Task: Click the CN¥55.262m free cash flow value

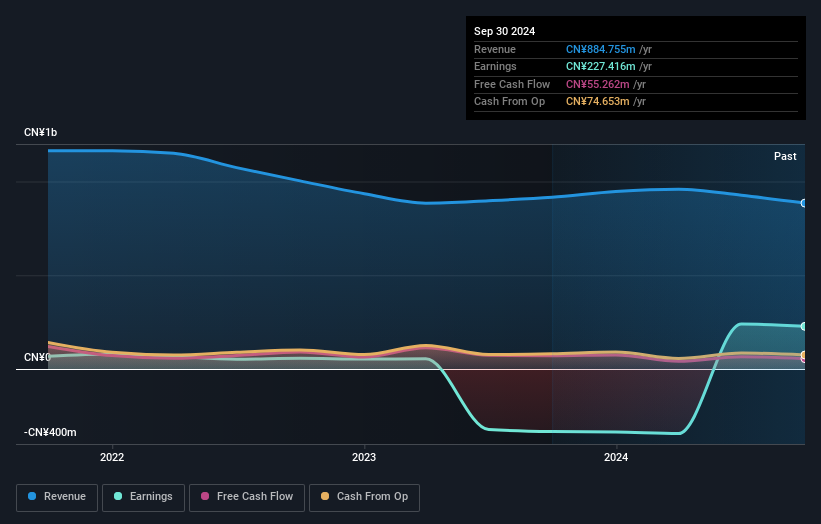Action: click(597, 84)
